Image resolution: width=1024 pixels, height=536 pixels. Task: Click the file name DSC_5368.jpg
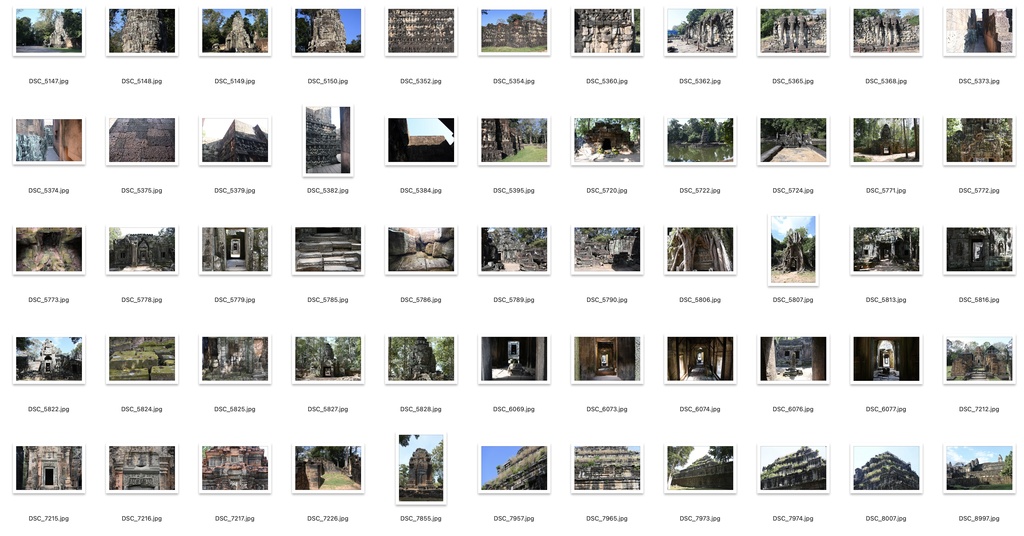(886, 82)
